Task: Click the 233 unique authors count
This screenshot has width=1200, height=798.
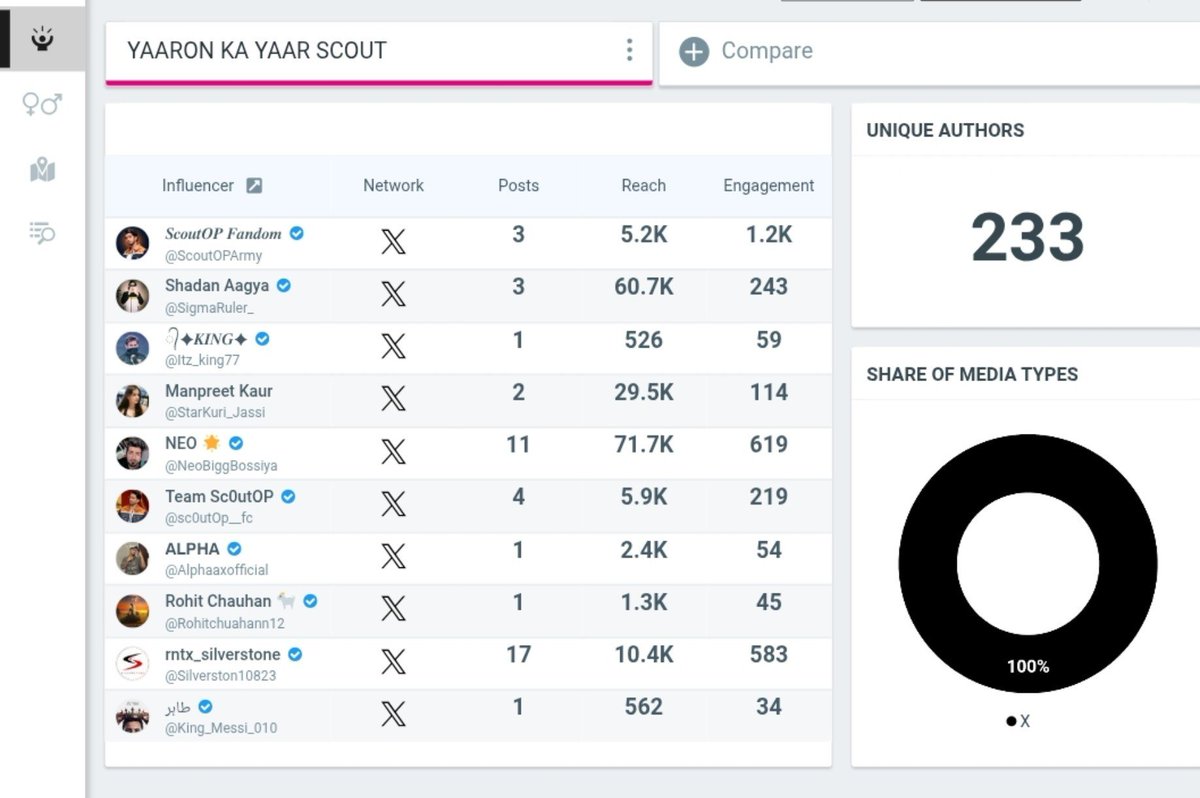Action: (x=1028, y=238)
